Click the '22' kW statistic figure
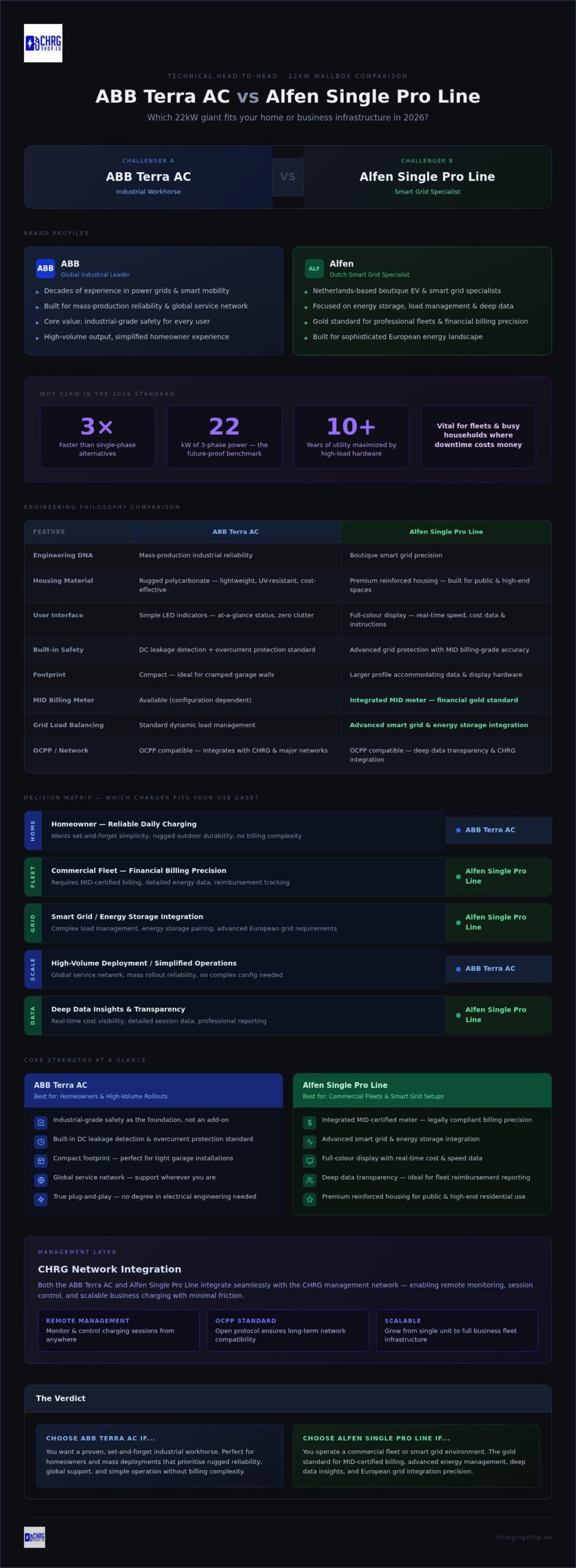 224,426
